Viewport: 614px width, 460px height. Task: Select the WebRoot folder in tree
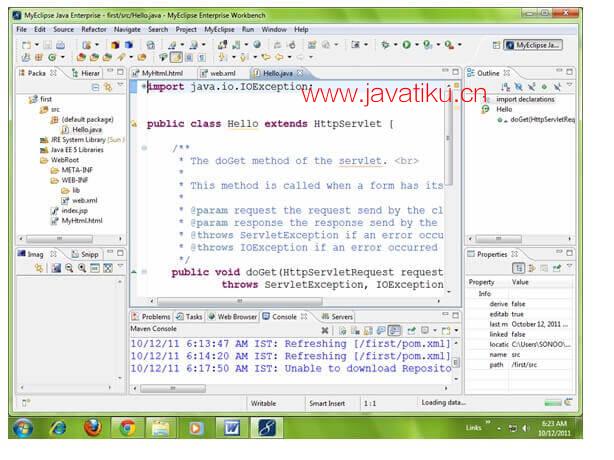[60, 160]
